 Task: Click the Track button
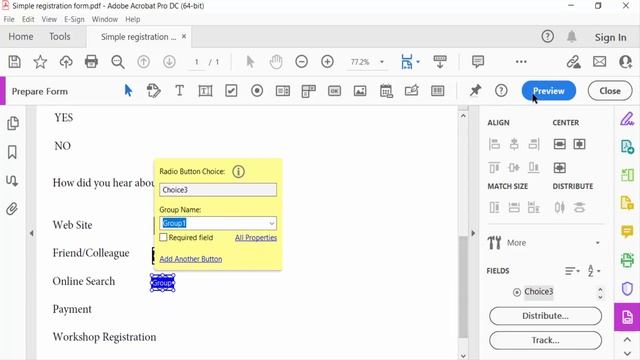click(x=545, y=340)
